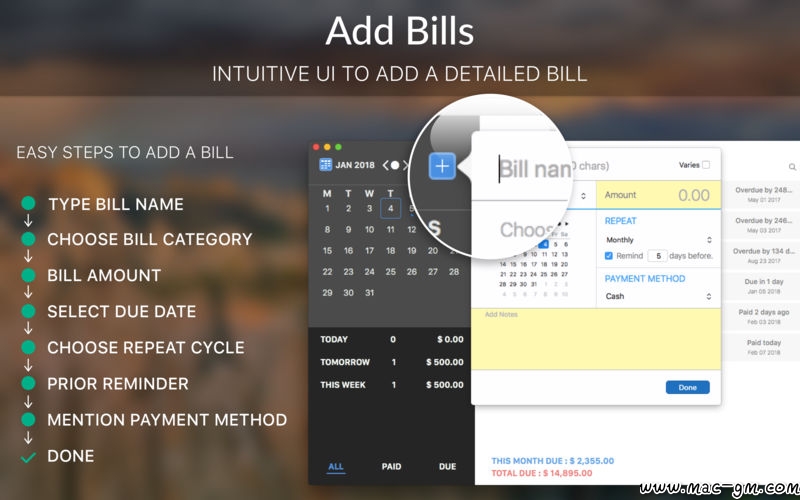Select day 31 in main calendar
This screenshot has width=800, height=500.
point(369,293)
